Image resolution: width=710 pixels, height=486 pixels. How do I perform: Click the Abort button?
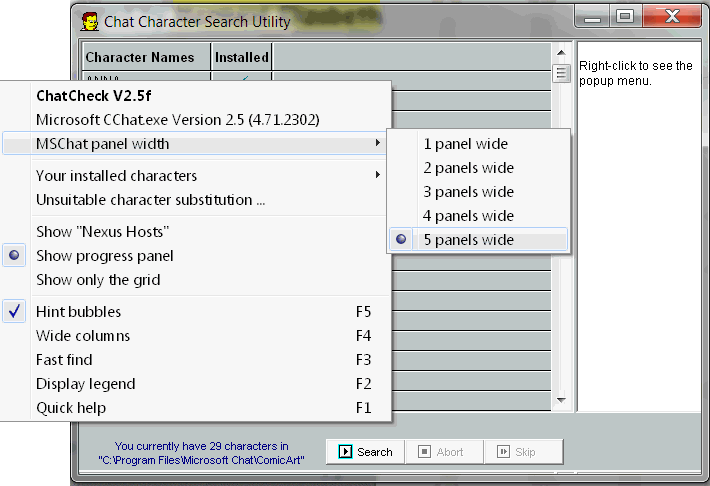click(443, 451)
